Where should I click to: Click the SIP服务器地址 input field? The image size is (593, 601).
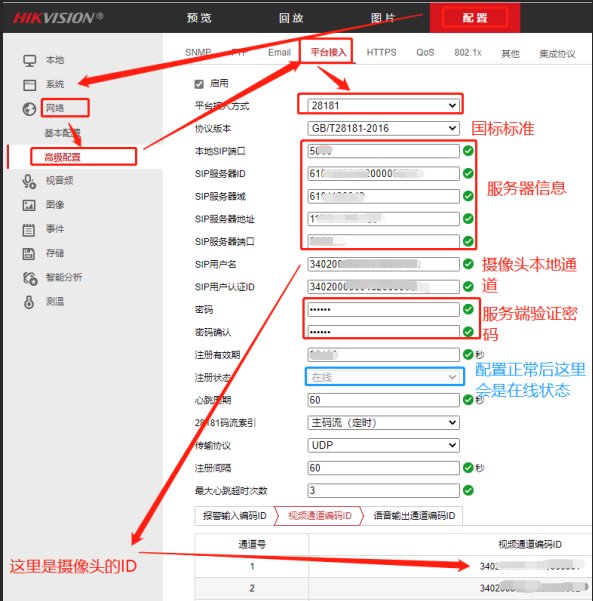383,218
